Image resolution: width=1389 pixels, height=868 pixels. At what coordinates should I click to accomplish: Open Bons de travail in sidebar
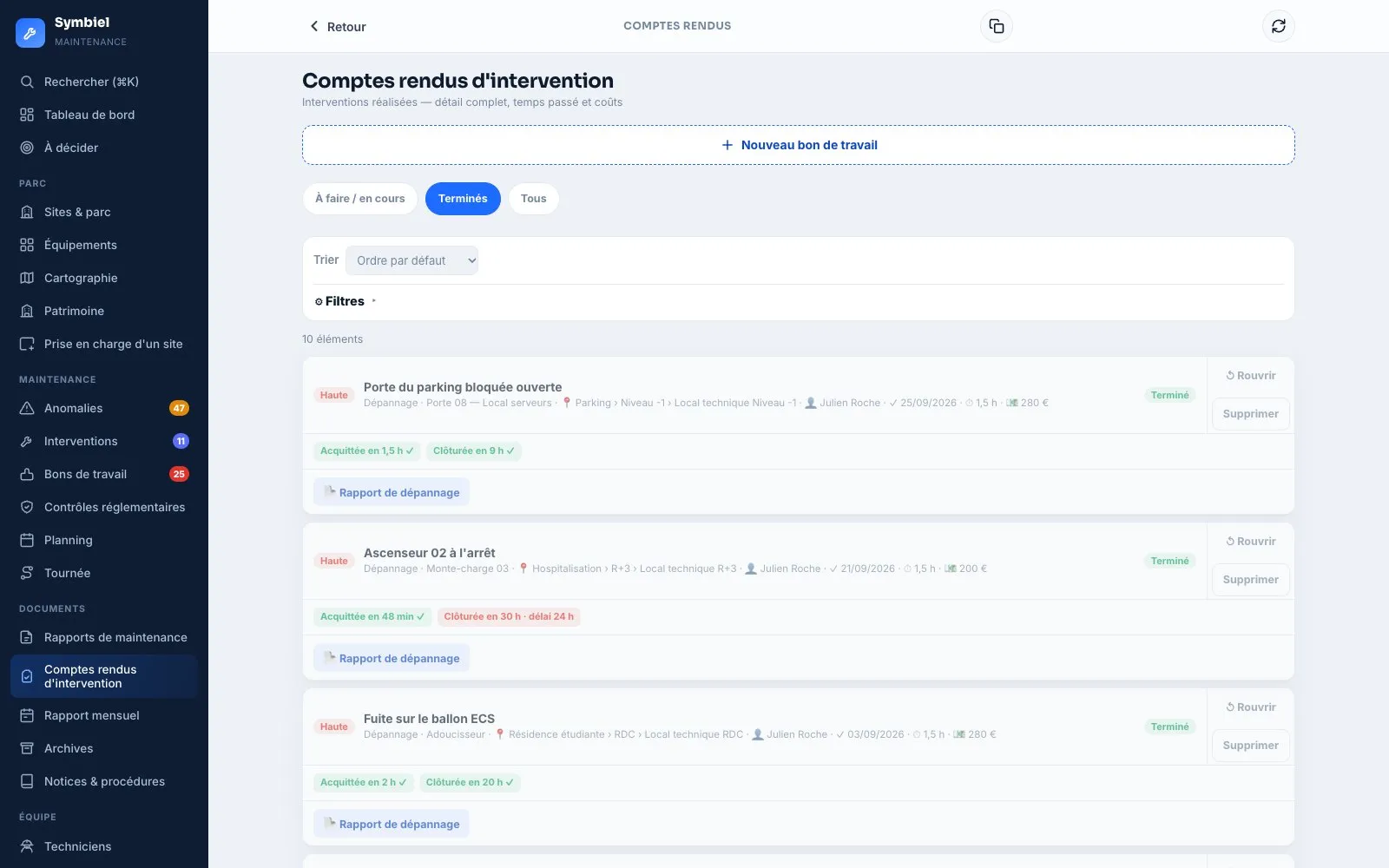pyautogui.click(x=104, y=474)
